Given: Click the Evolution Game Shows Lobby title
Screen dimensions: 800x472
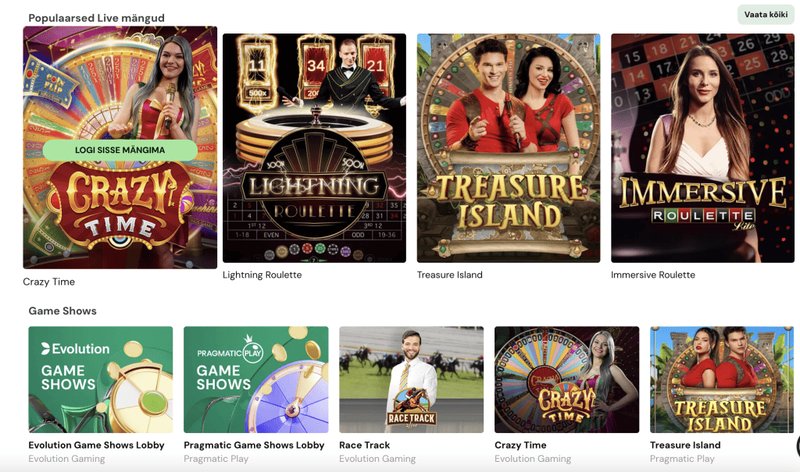Looking at the screenshot, I should click(96, 445).
